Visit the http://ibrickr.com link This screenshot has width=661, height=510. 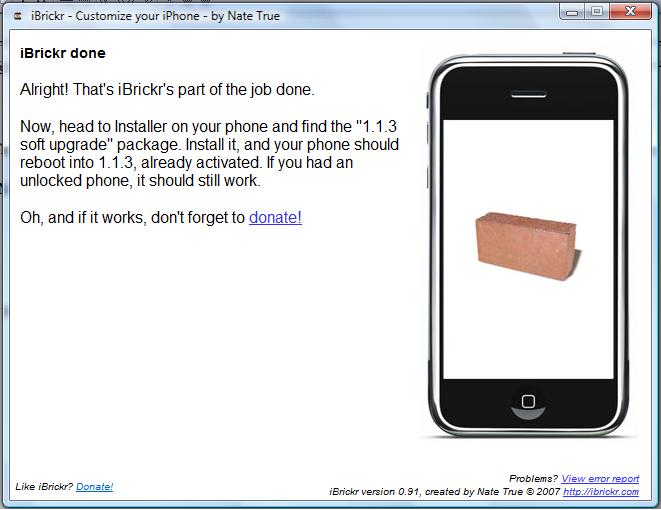[601, 492]
